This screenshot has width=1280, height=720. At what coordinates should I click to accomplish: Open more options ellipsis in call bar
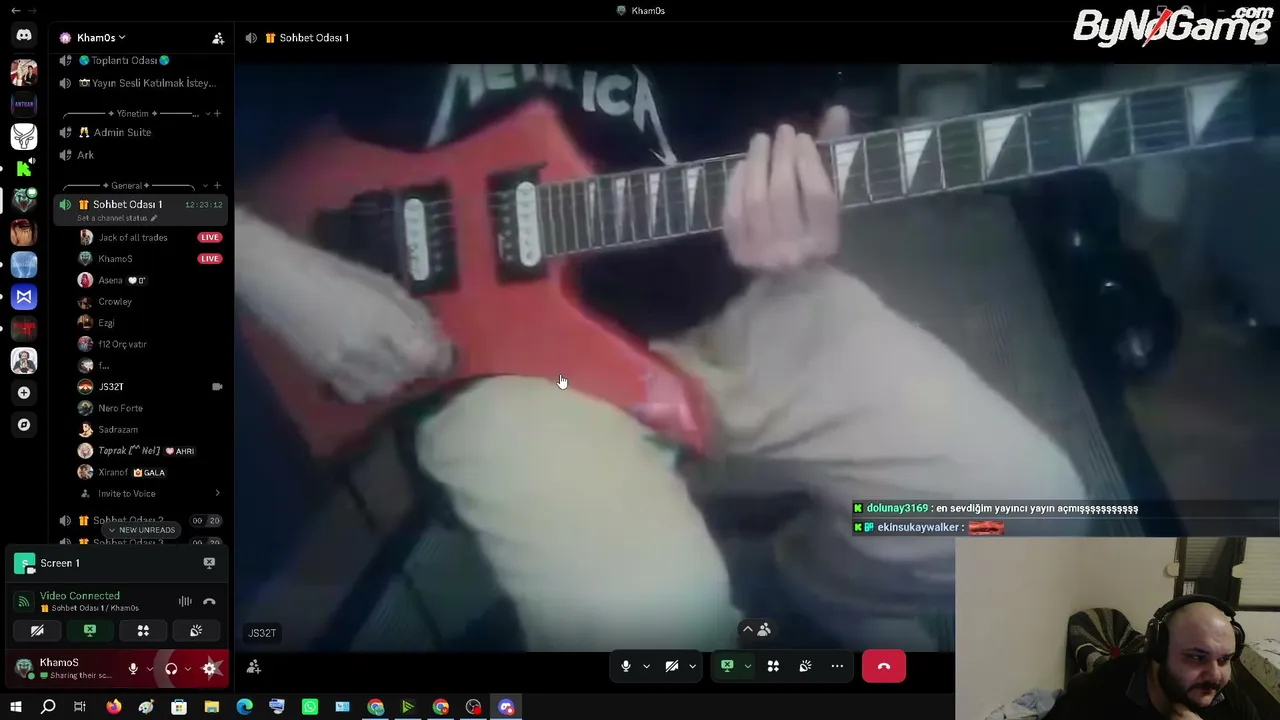[x=837, y=666]
